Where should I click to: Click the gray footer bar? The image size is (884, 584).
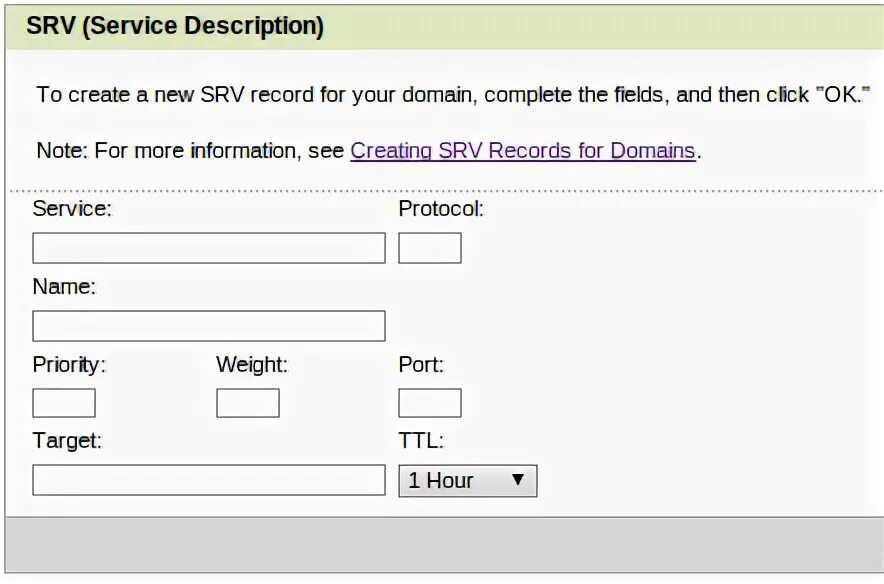pyautogui.click(x=442, y=545)
